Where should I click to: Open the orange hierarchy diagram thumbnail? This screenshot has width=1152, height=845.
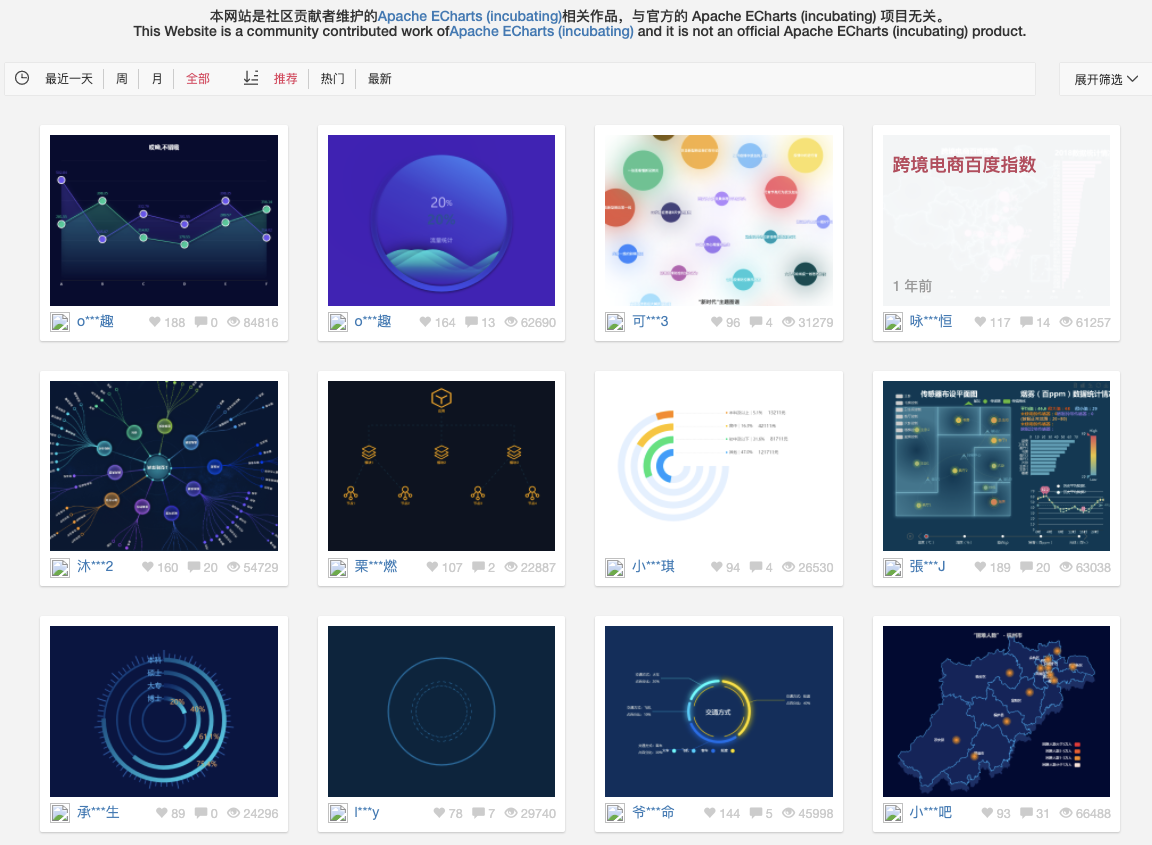click(441, 466)
